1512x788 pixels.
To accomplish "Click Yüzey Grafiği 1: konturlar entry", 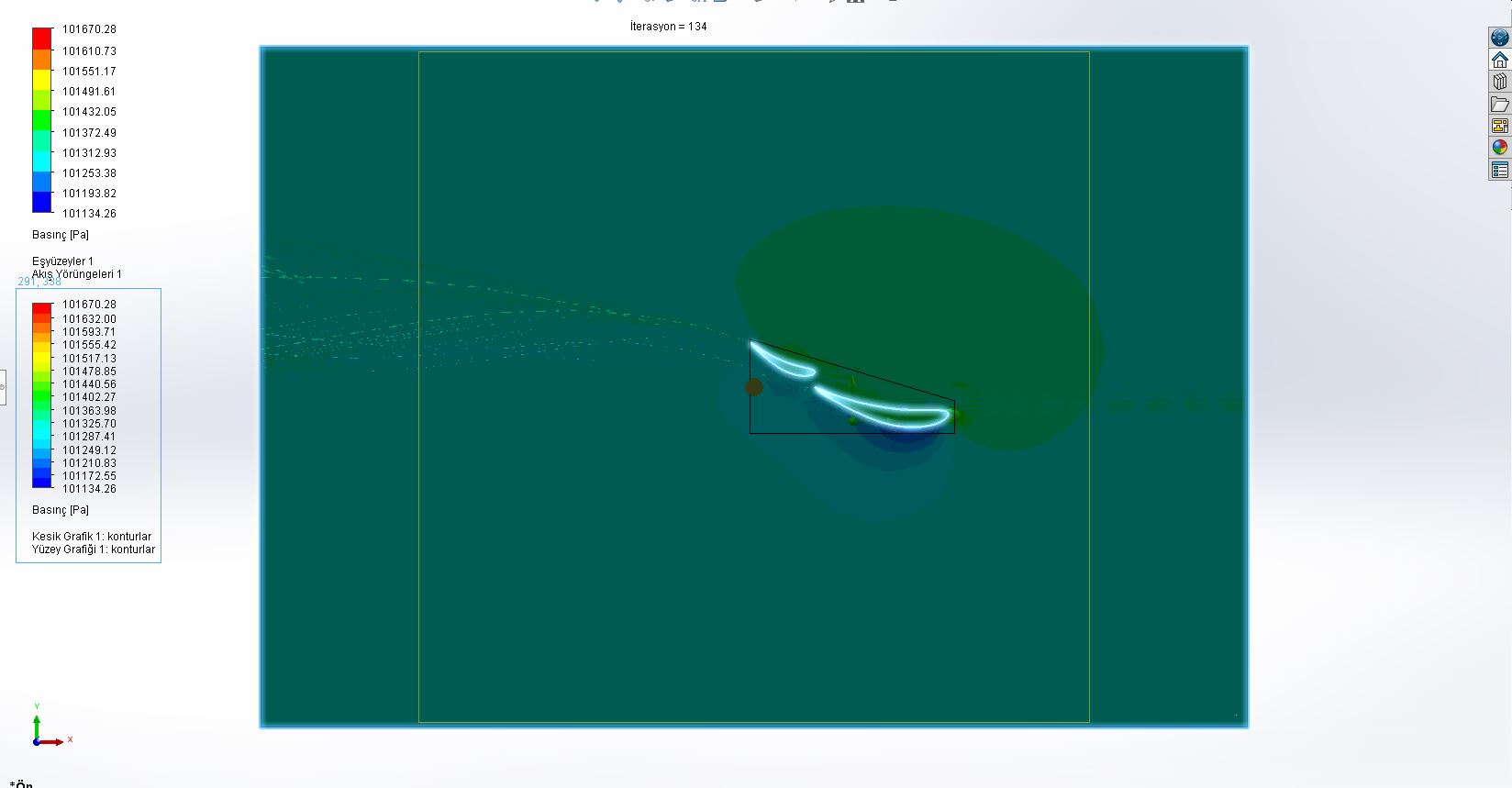I will tap(94, 549).
